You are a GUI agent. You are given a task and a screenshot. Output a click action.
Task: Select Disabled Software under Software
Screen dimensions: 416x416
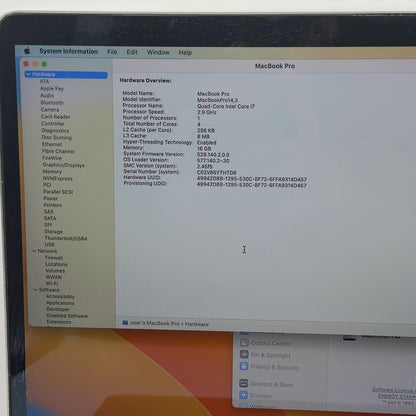pos(67,315)
